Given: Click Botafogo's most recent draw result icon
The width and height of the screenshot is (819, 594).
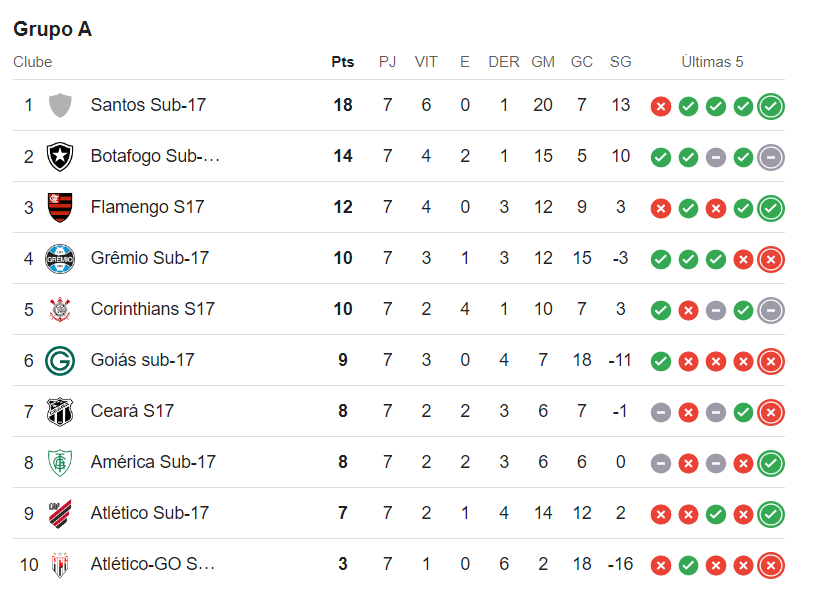Looking at the screenshot, I should pos(770,157).
